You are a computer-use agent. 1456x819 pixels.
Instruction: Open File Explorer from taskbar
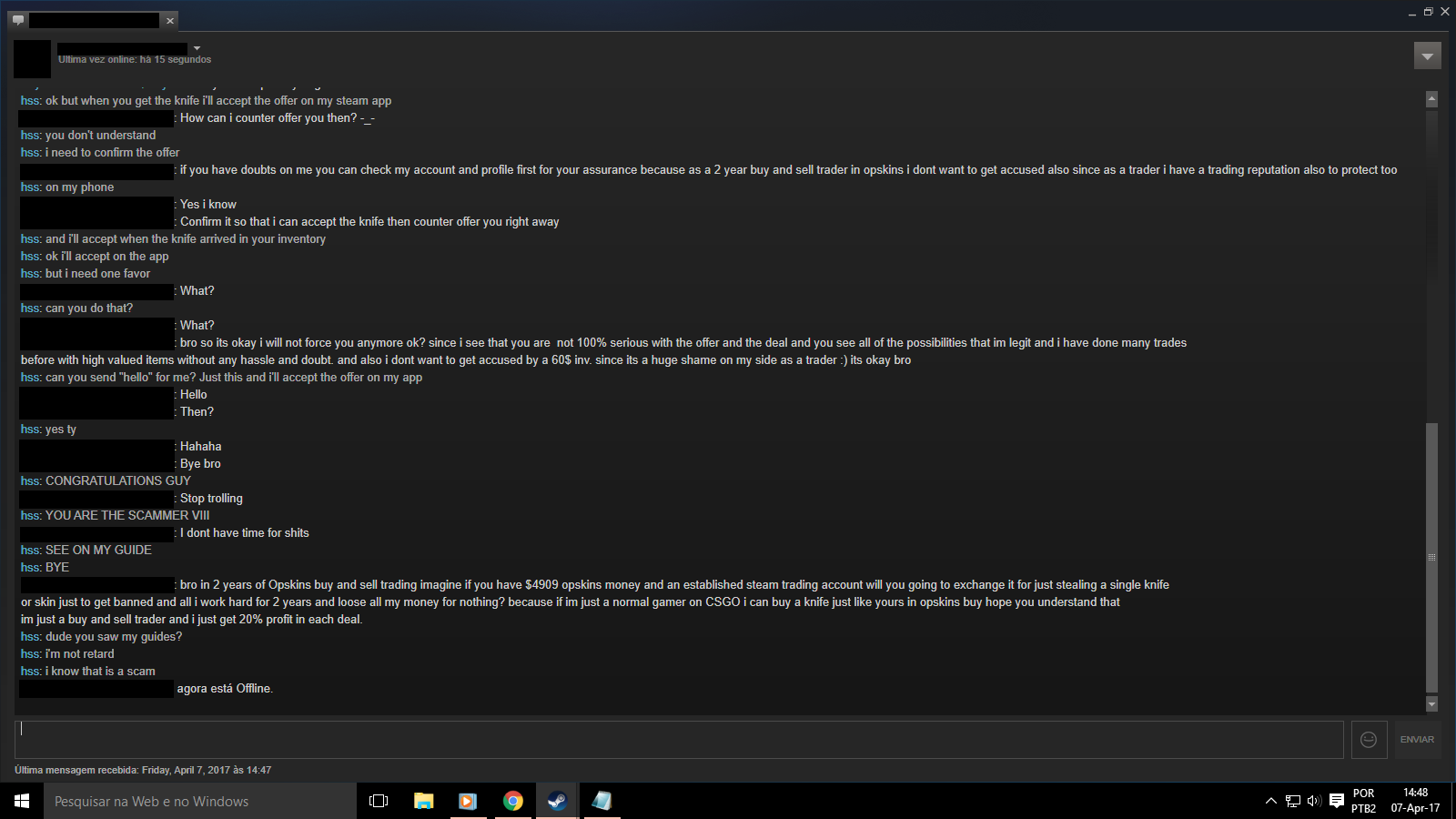coord(423,801)
